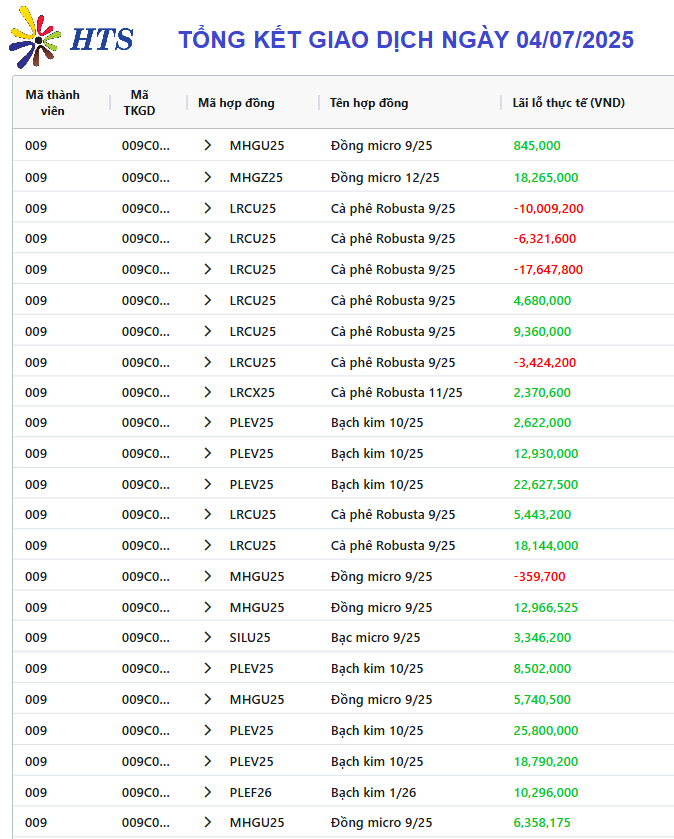Expand the LRCX25 Cà phê Robusta 11/25 row
The width and height of the screenshot is (674, 839).
point(208,392)
